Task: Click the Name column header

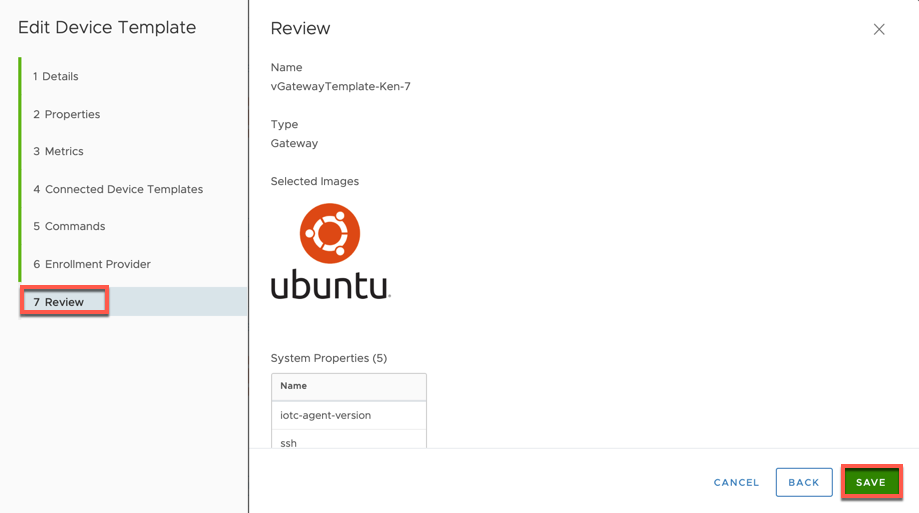Action: (x=349, y=386)
